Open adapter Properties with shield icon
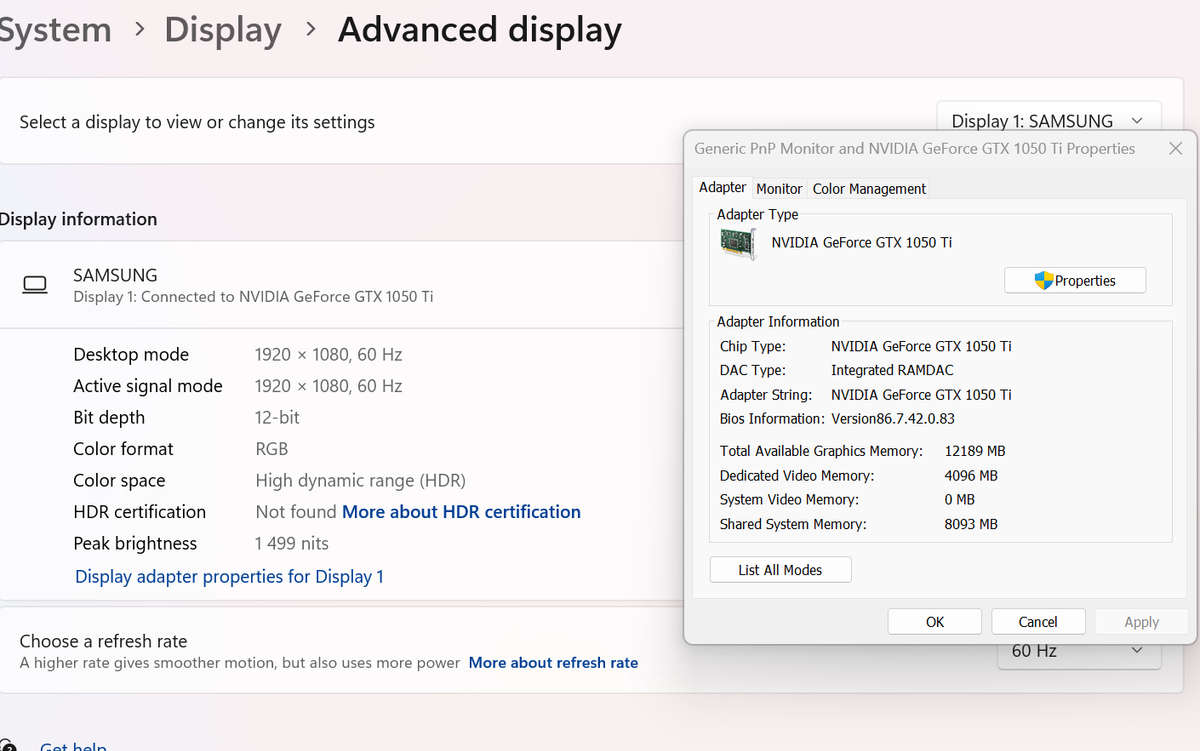This screenshot has width=1200, height=751. [x=1075, y=281]
